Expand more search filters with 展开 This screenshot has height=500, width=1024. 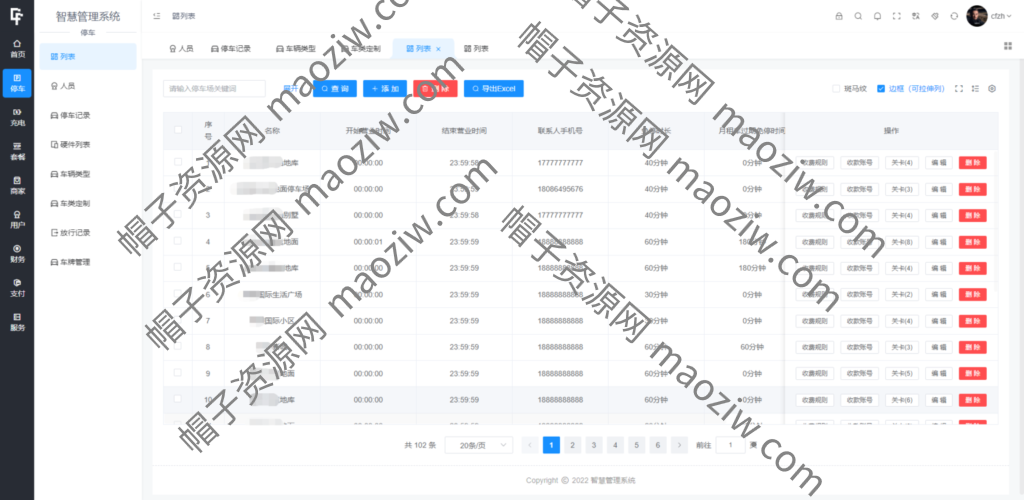[290, 89]
